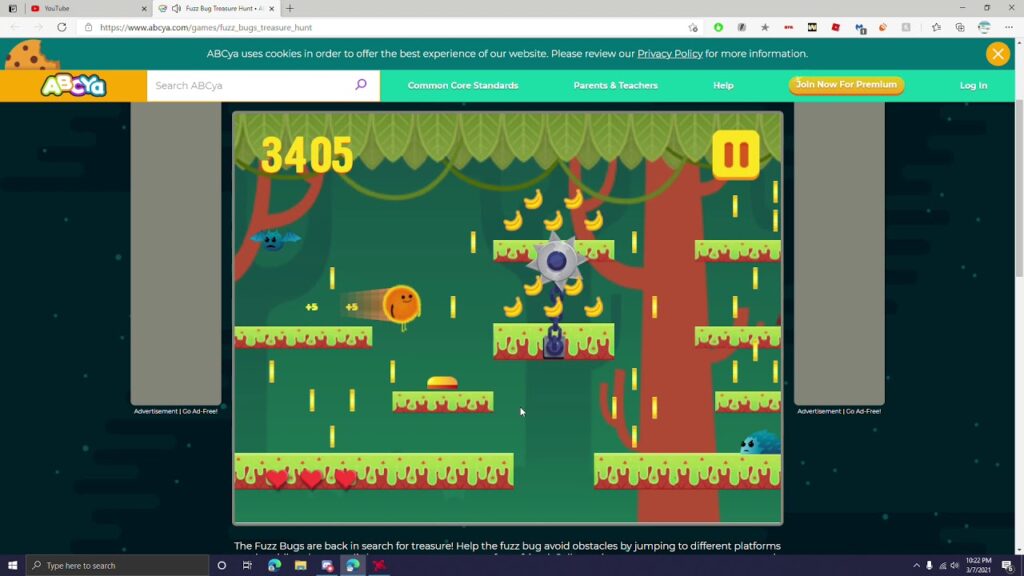Open Task View on the taskbar
The width and height of the screenshot is (1024, 576).
point(247,566)
